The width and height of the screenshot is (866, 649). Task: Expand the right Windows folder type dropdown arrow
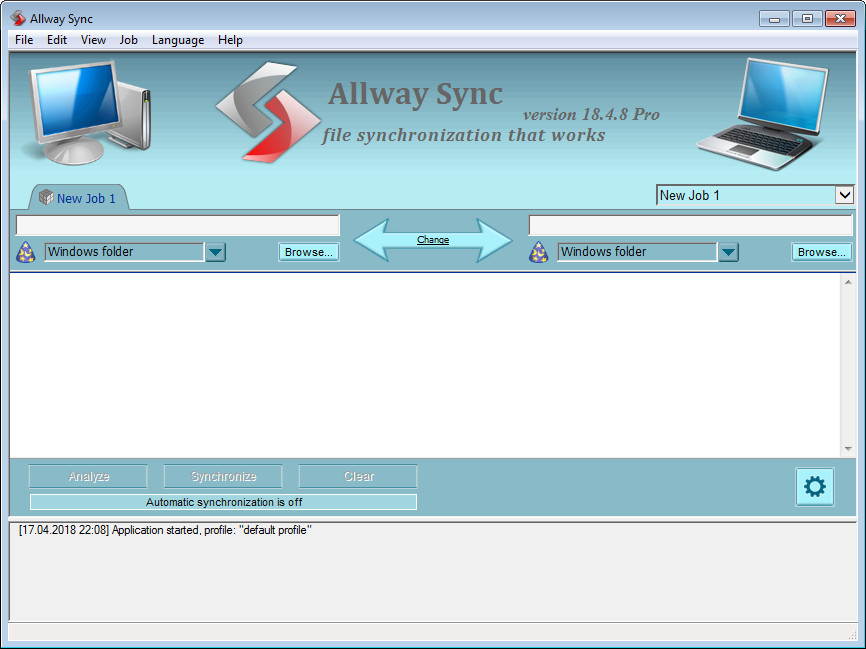tap(728, 252)
